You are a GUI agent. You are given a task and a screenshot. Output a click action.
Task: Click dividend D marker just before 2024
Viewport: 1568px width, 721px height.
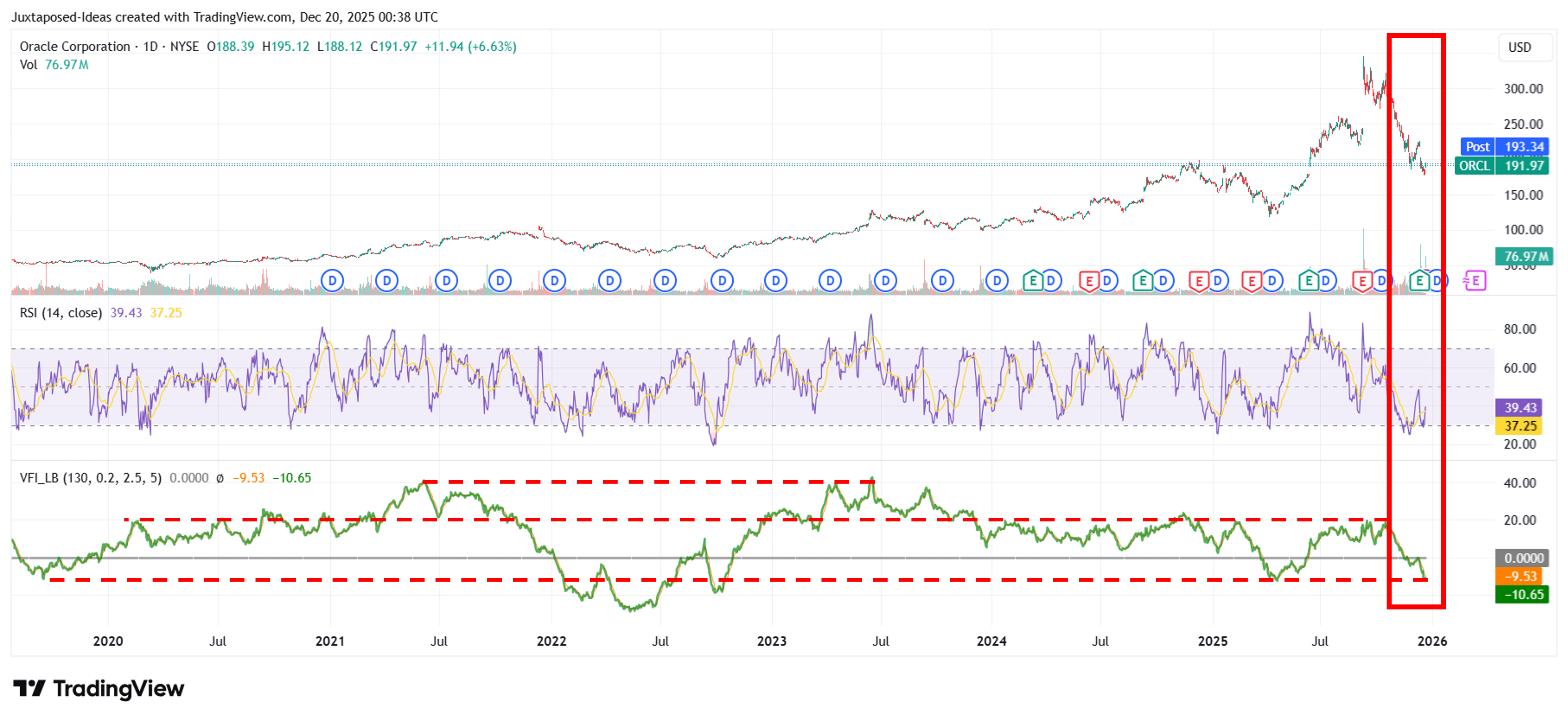pyautogui.click(x=943, y=281)
